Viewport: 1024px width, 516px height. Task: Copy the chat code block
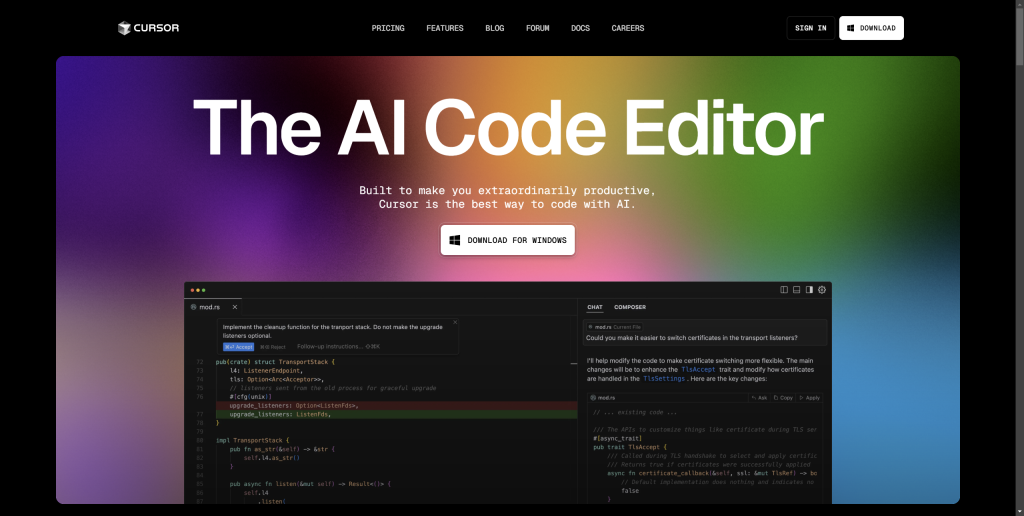click(783, 397)
